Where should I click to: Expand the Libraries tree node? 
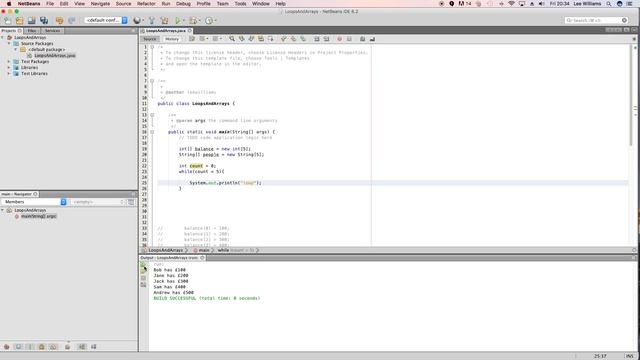tap(9, 67)
